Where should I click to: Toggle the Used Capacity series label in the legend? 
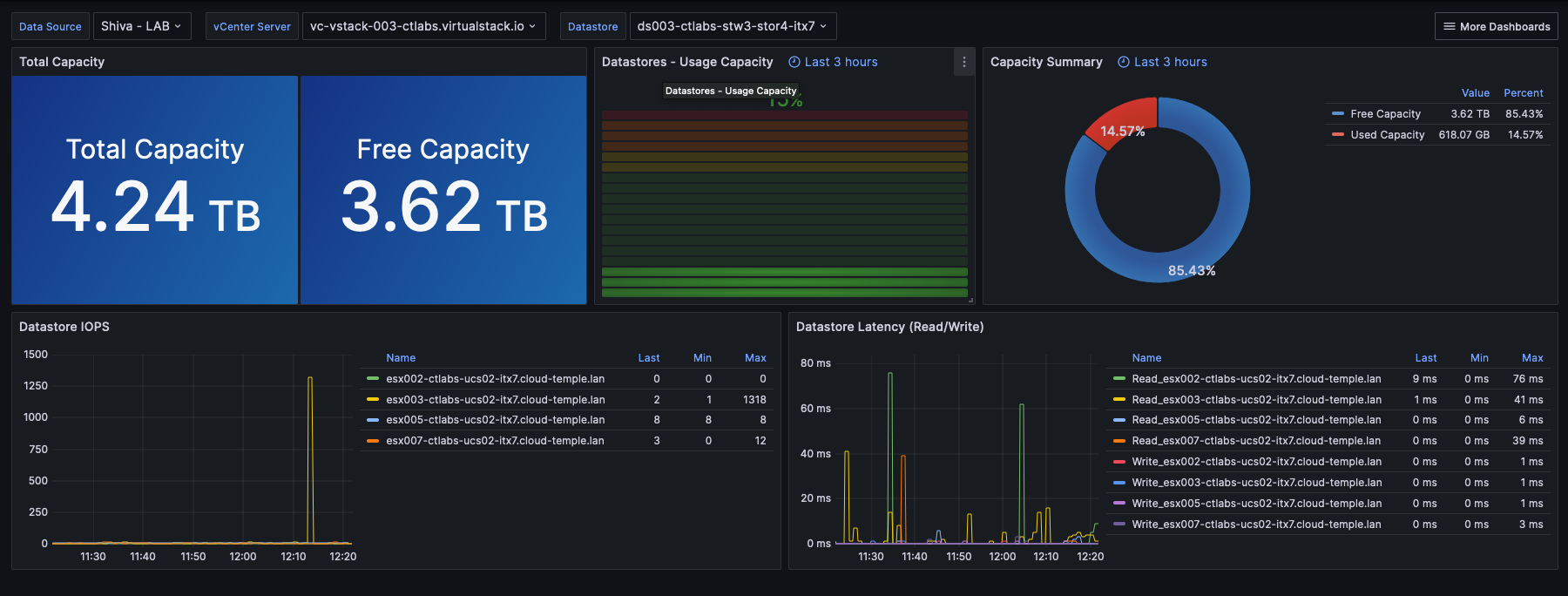tap(1387, 135)
